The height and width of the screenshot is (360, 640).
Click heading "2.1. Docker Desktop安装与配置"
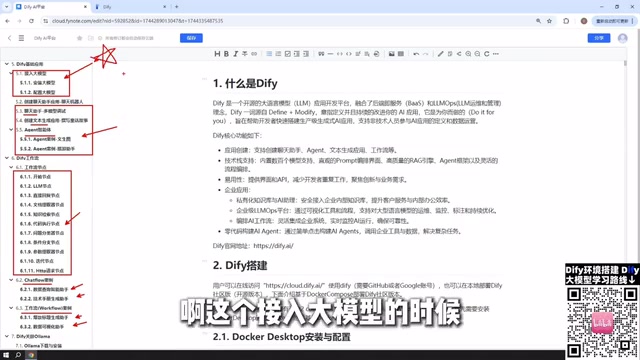[282, 337]
